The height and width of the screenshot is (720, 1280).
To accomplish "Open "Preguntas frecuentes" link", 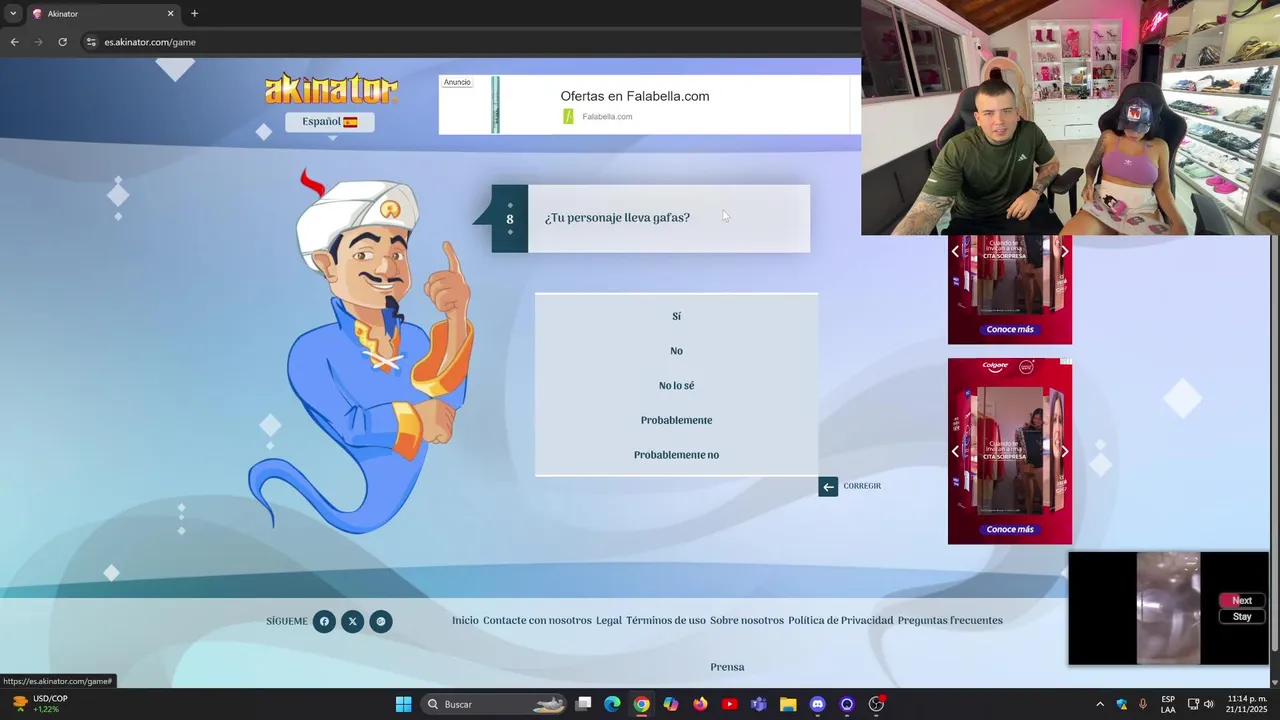I will pos(950,620).
